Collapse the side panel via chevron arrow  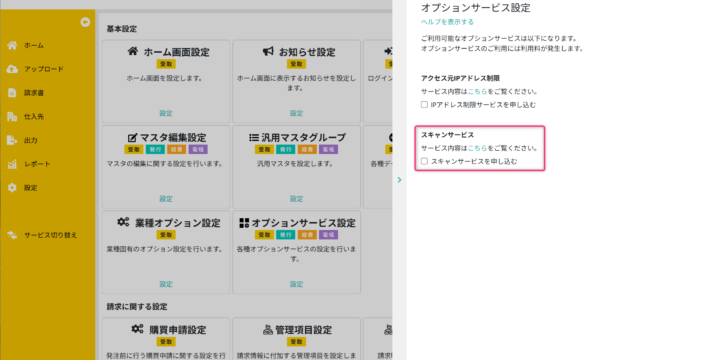tap(399, 180)
